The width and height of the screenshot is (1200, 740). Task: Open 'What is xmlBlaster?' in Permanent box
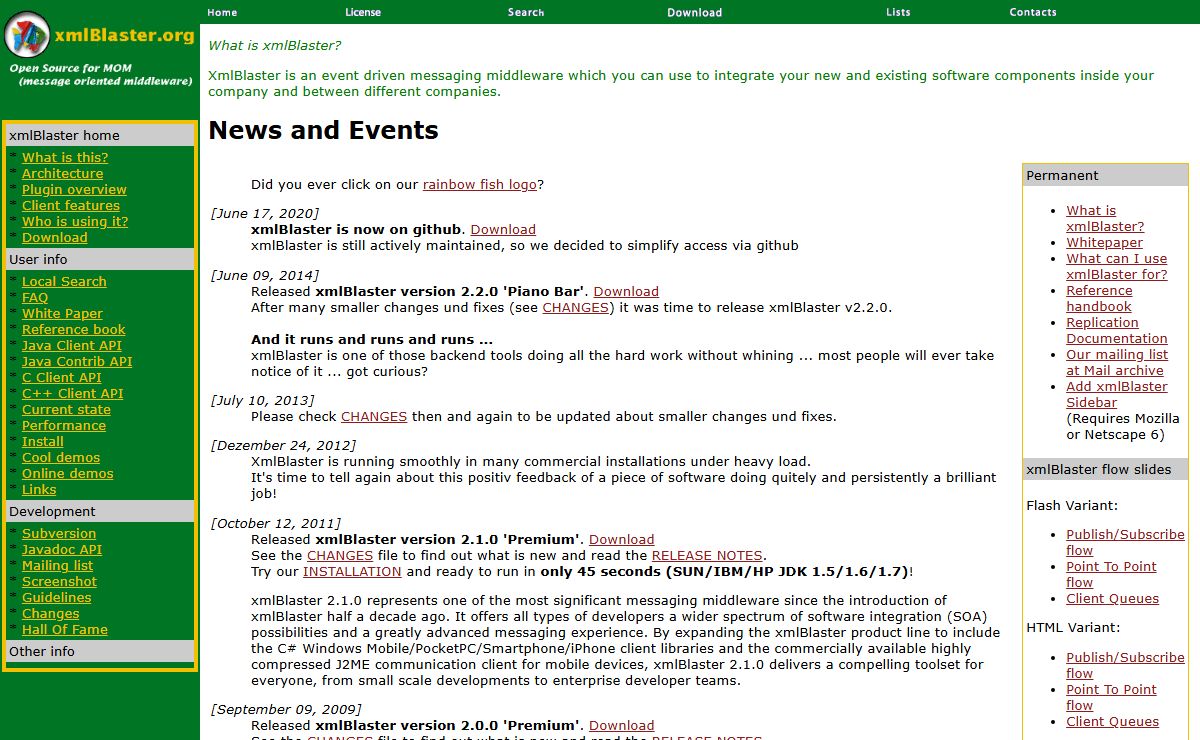(x=1105, y=218)
